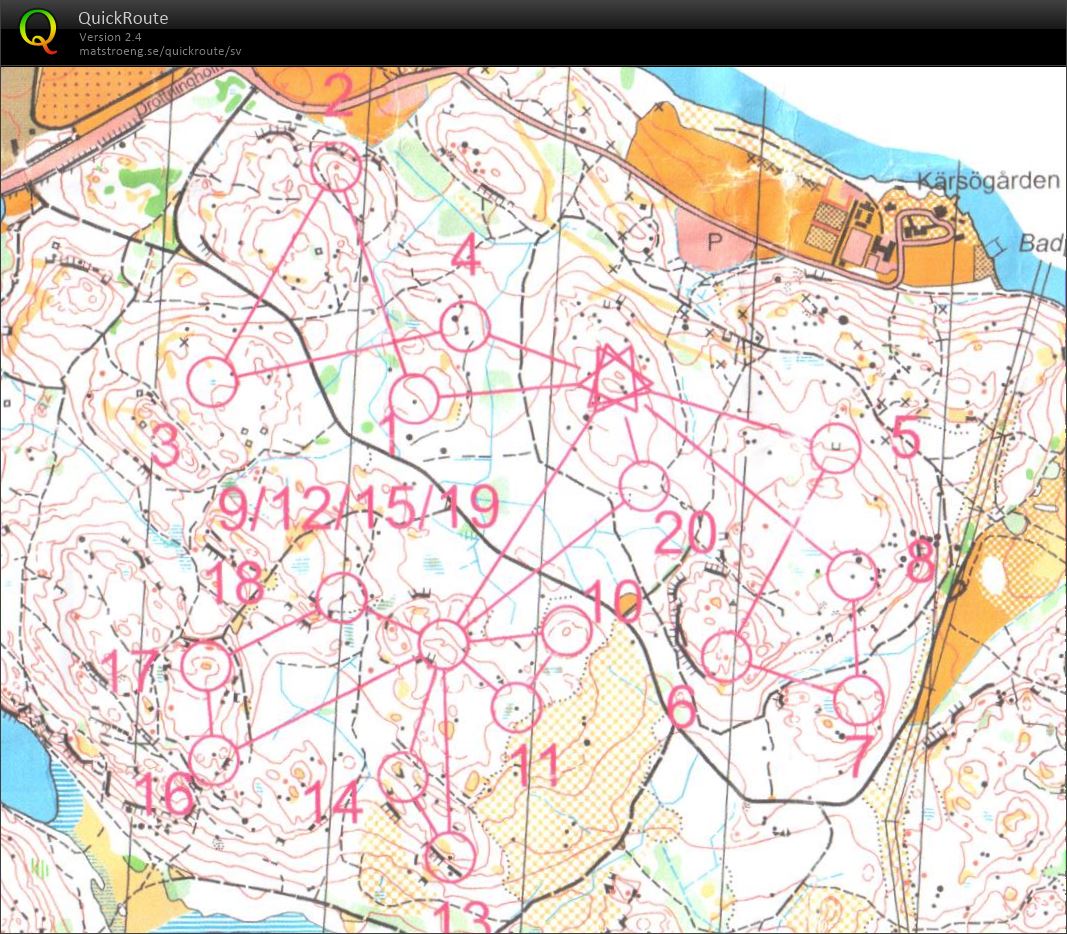Click the control 7 circle

click(x=858, y=700)
